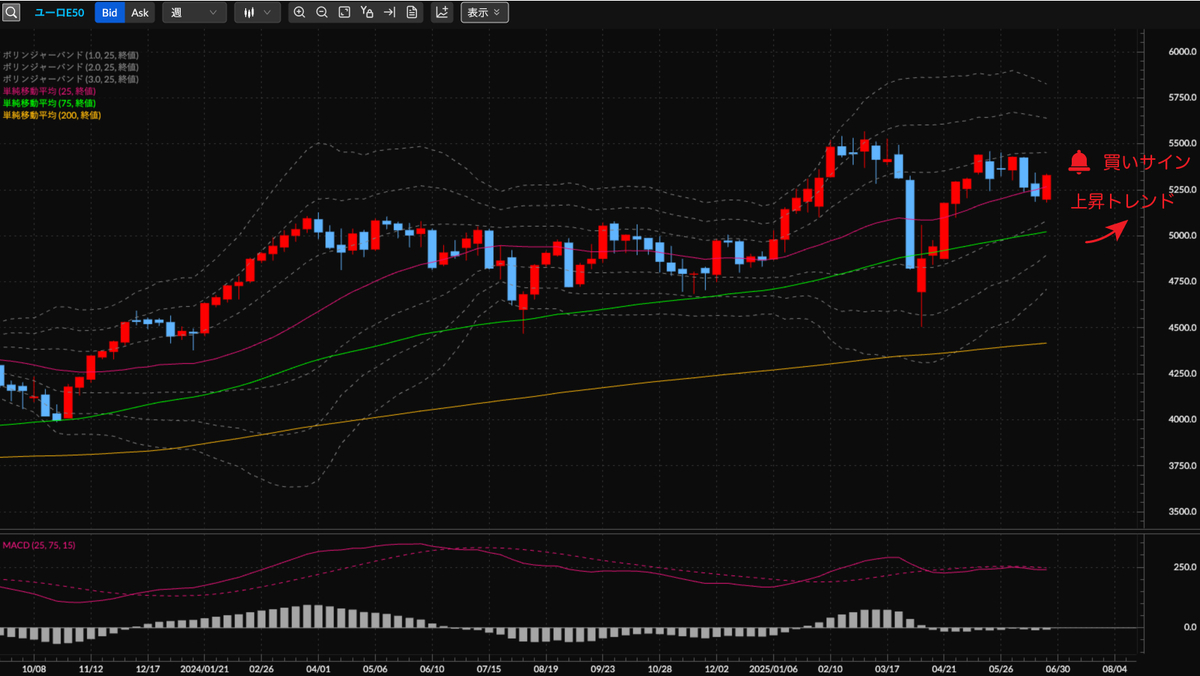Zoom in the chart with plus magnifier
The image size is (1200, 676).
pos(299,13)
